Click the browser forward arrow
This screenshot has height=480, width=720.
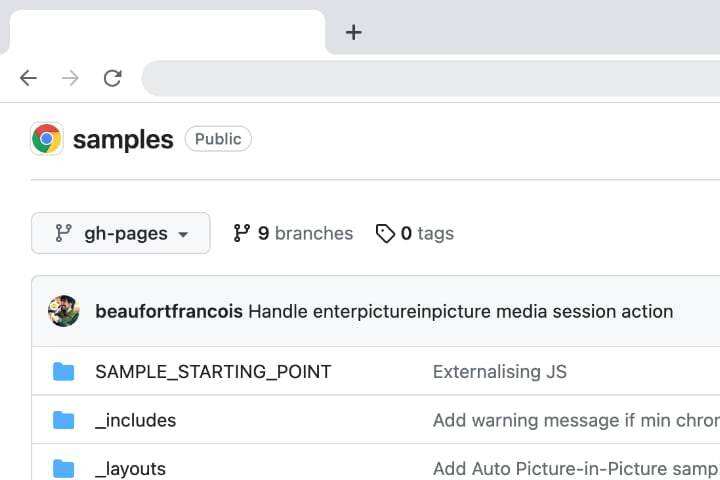click(x=70, y=78)
